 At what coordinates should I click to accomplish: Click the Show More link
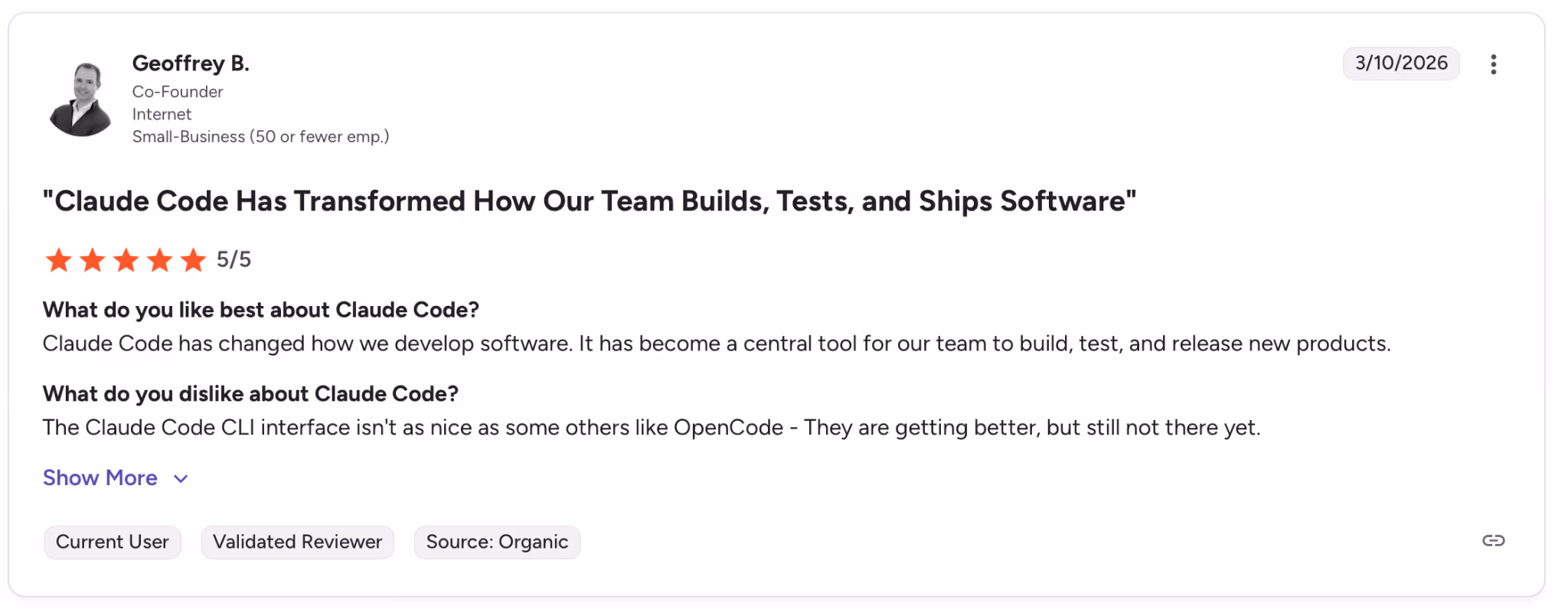click(100, 478)
